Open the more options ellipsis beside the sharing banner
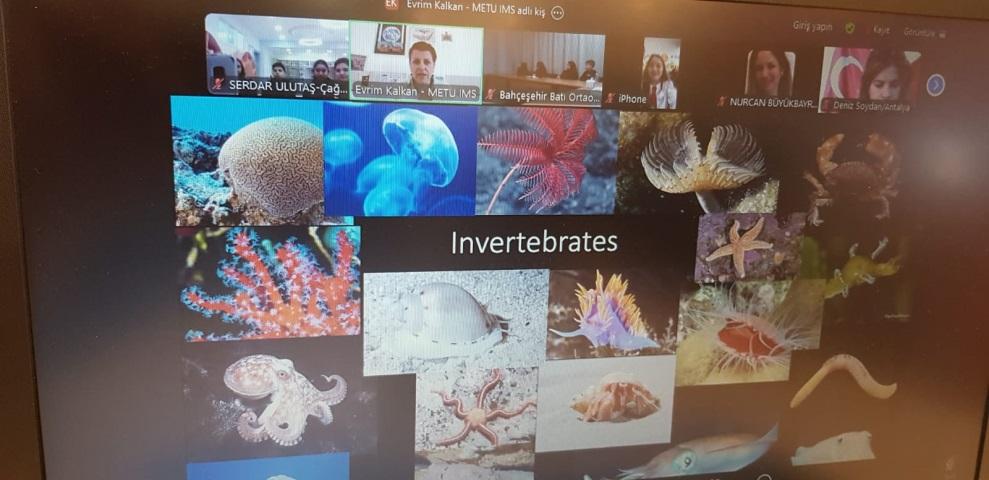 point(558,13)
